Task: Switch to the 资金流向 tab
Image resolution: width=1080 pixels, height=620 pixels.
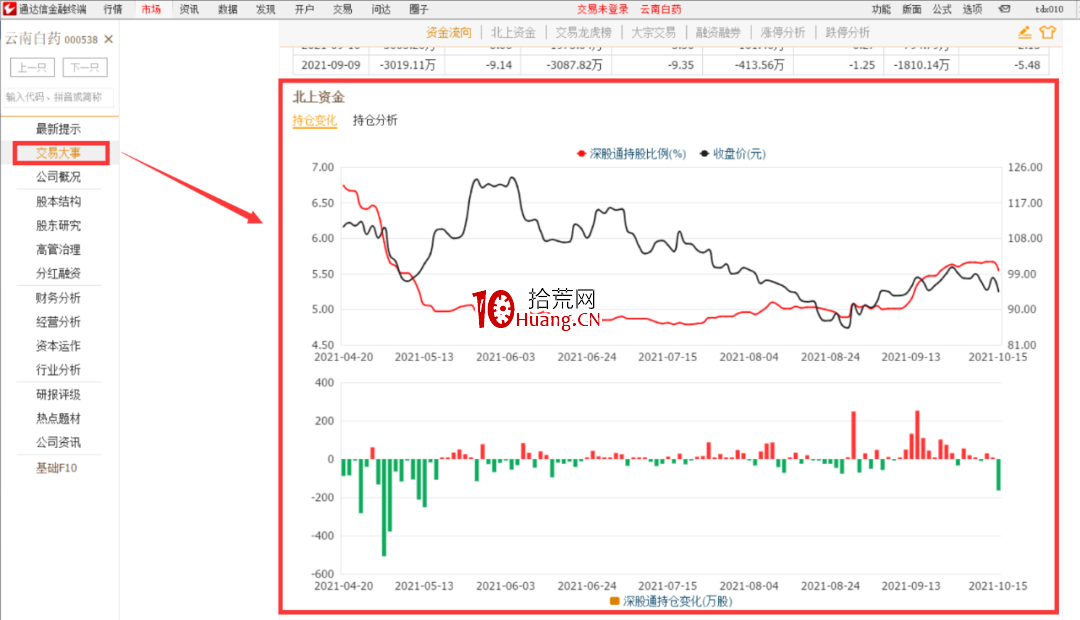Action: (x=447, y=32)
